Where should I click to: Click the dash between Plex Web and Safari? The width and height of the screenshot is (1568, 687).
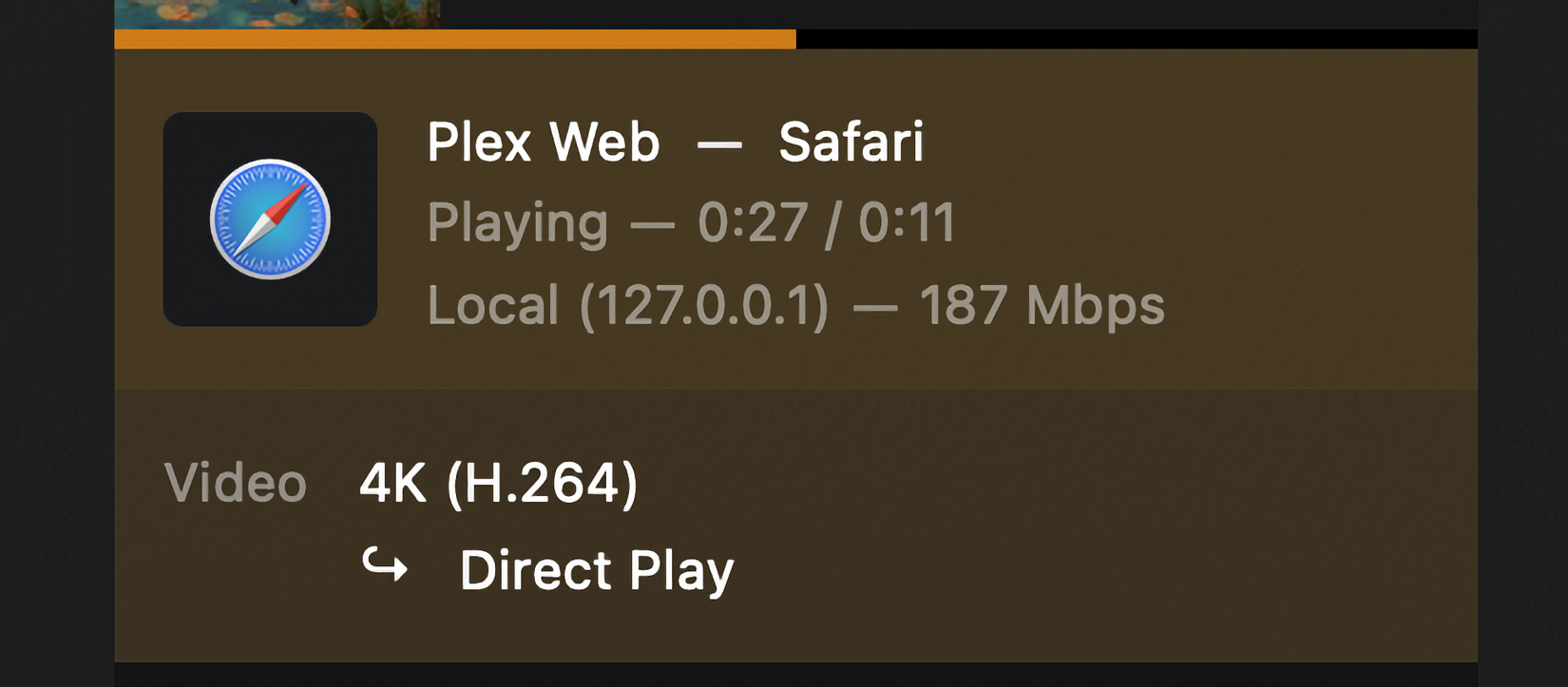pos(719,145)
